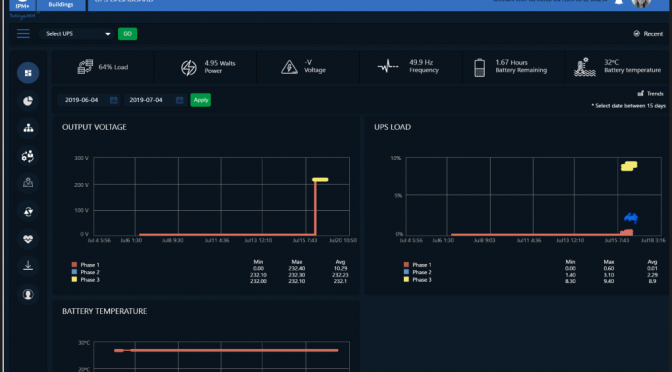
Task: Open the map location icon in sidebar
Action: pos(28,183)
